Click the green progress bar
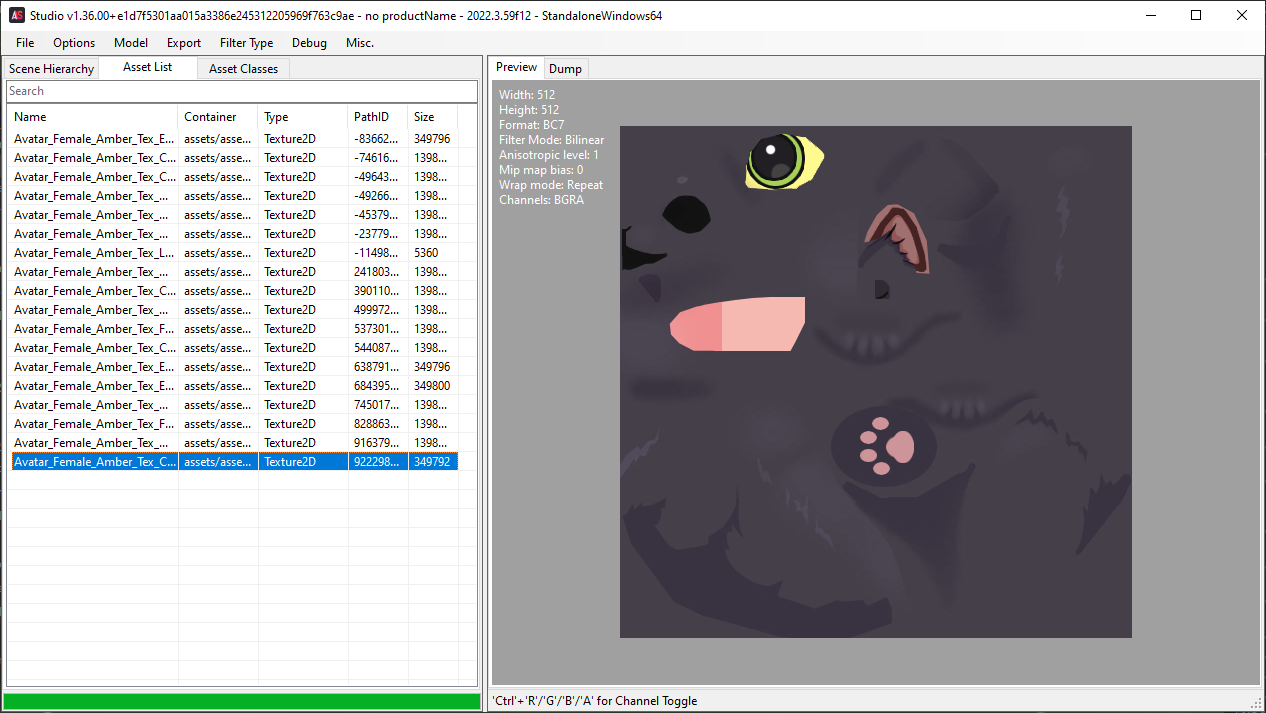This screenshot has width=1266, height=713. coord(242,701)
